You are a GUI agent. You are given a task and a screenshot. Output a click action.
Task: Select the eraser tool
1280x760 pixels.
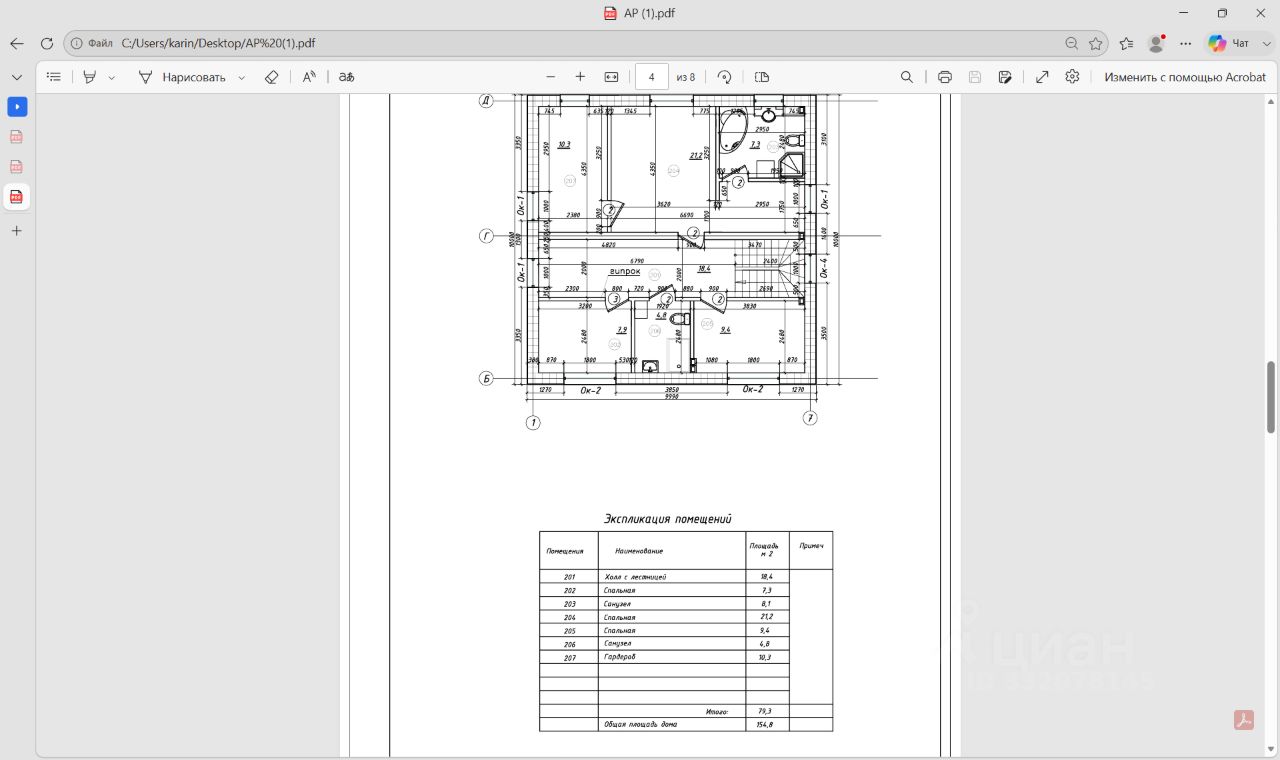click(271, 77)
